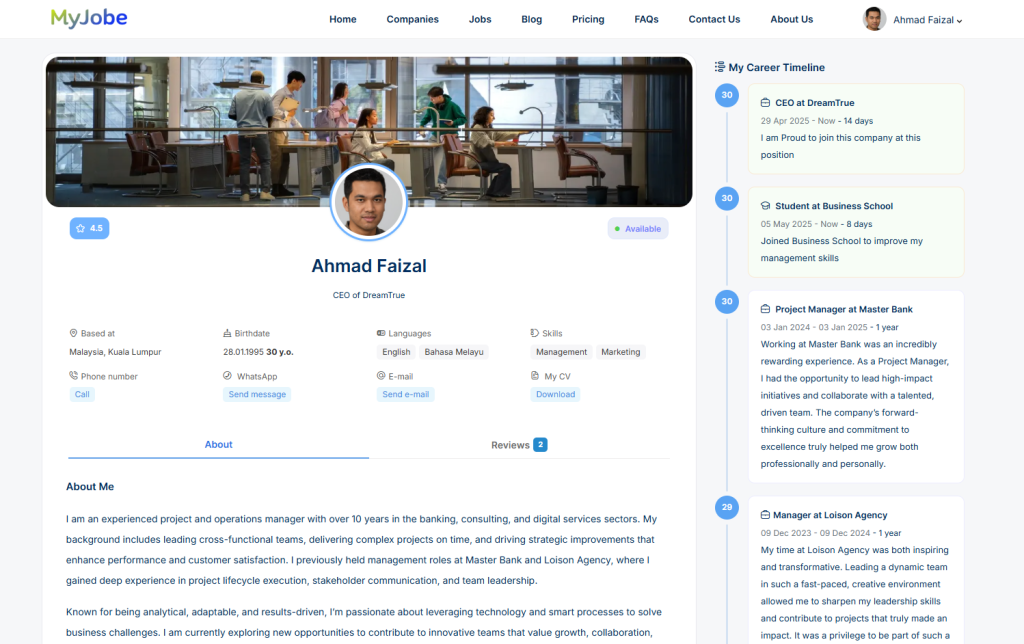Click the Ahmad Faizal profile name heading
1024x644 pixels.
point(369,266)
